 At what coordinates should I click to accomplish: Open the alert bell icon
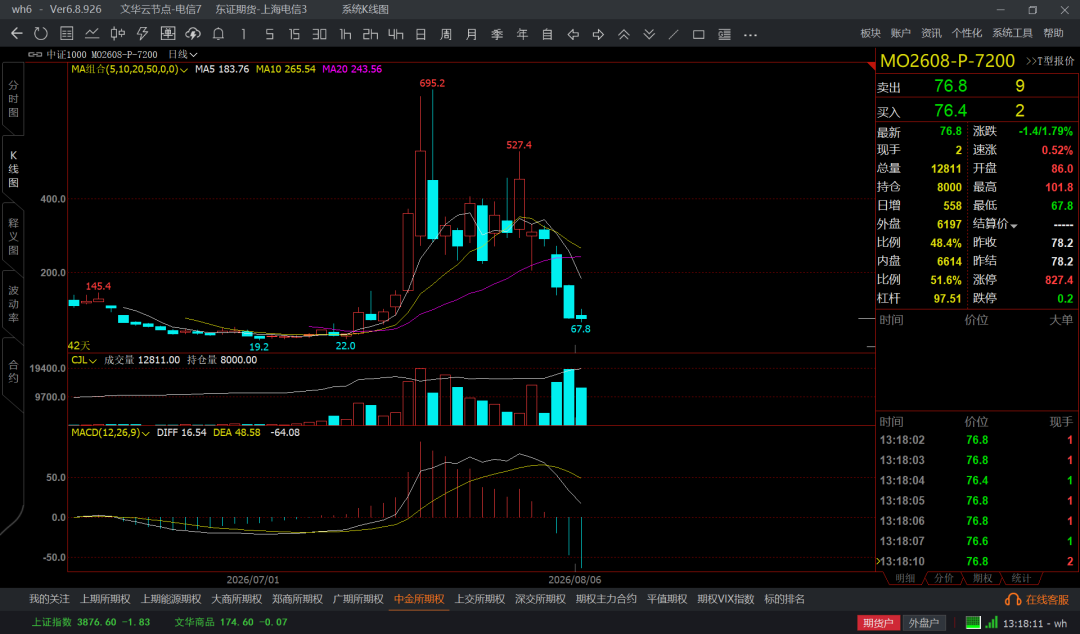[x=218, y=34]
